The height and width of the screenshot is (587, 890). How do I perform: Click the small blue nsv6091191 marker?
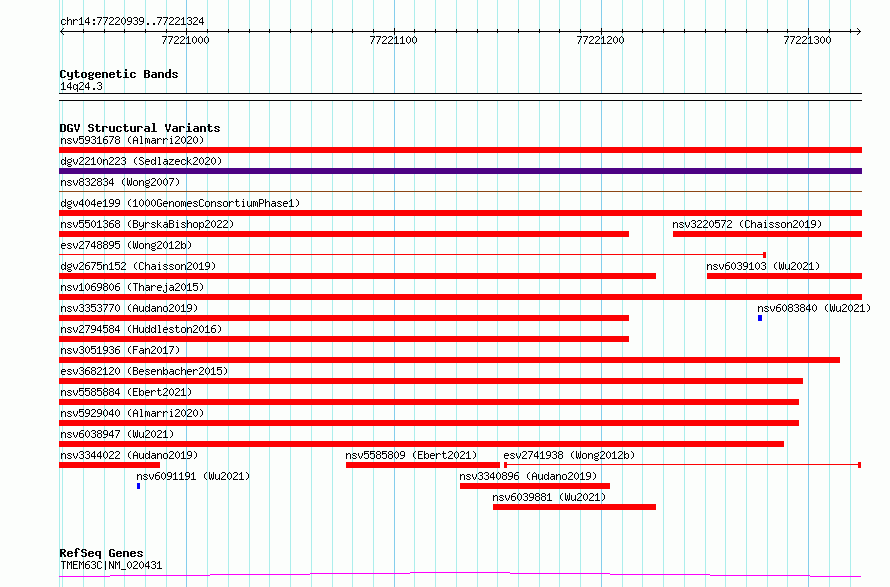click(138, 486)
